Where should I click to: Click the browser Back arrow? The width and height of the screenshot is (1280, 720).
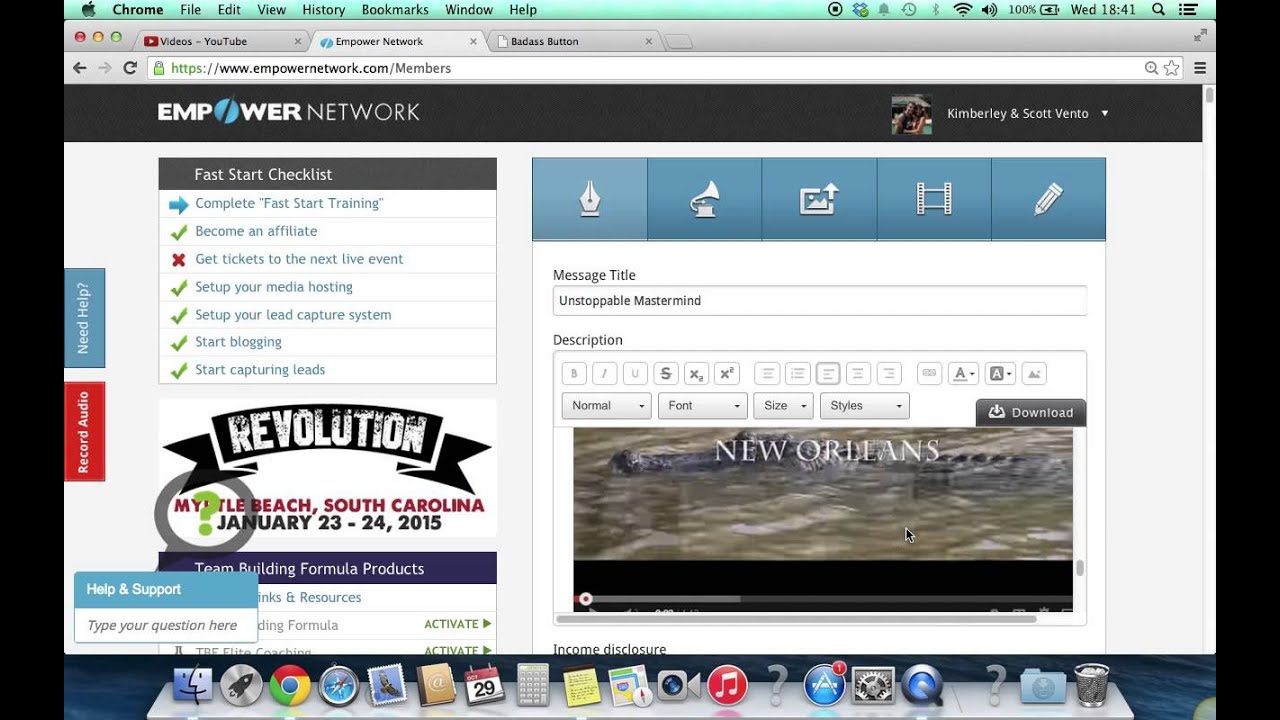click(80, 68)
